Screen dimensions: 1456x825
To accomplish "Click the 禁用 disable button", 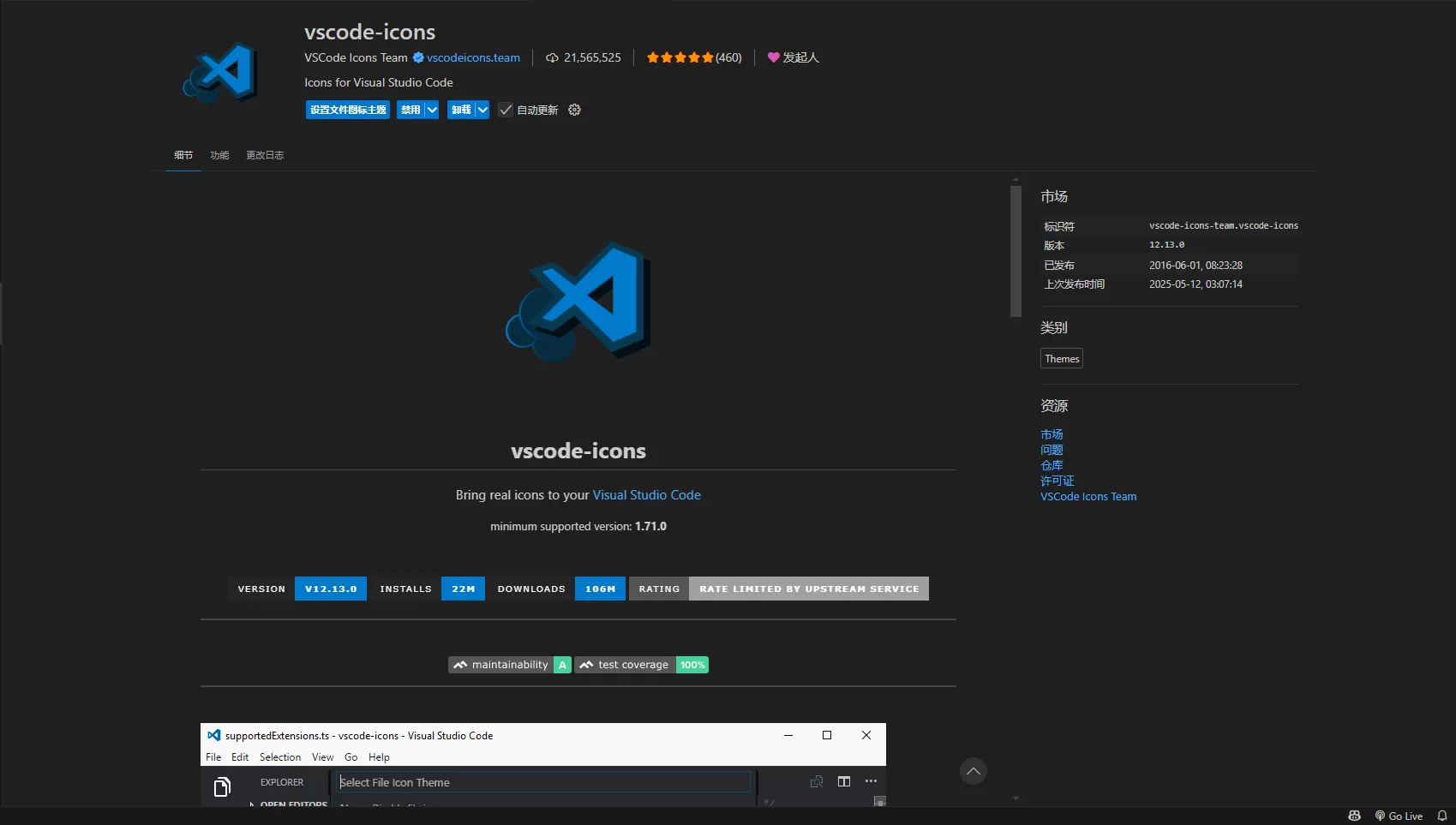I will (x=410, y=110).
